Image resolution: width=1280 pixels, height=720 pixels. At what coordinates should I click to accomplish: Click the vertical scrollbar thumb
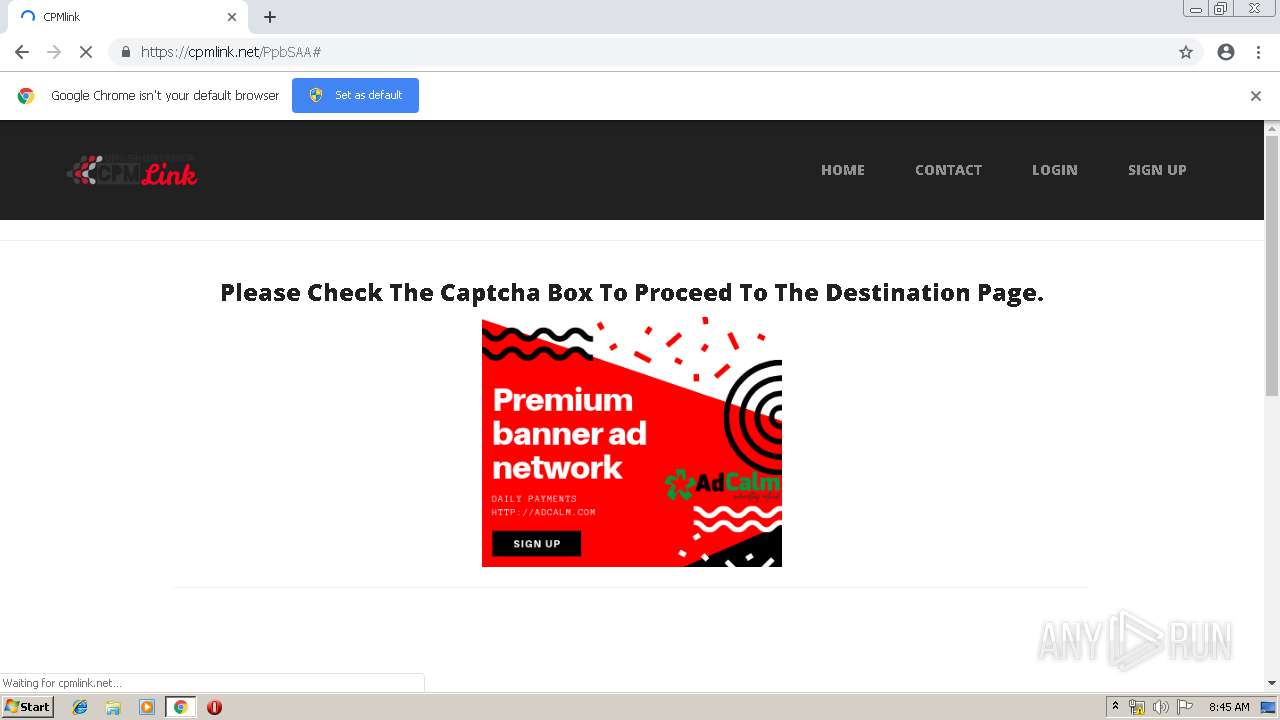point(1272,265)
